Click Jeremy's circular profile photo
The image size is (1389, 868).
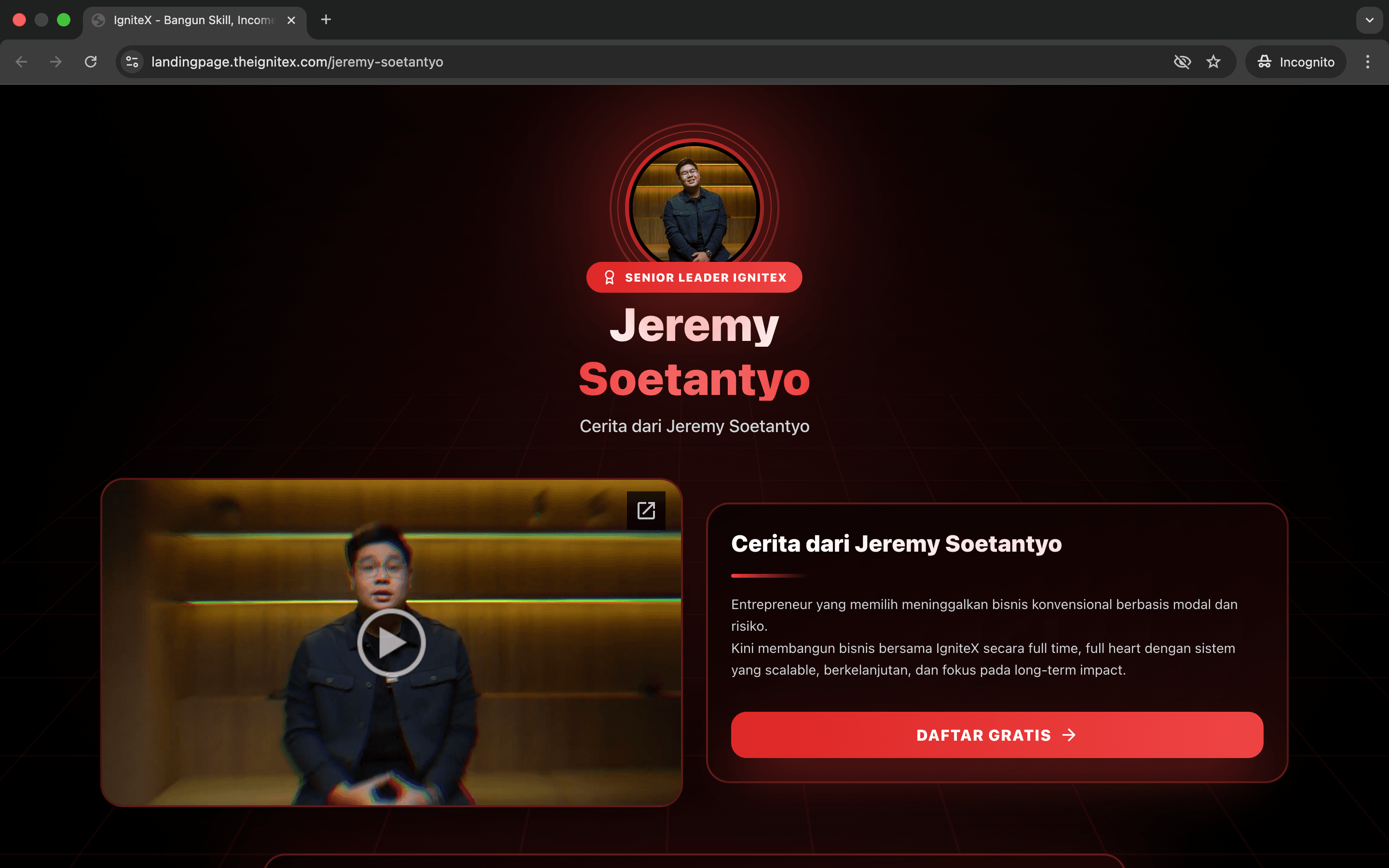(694, 204)
